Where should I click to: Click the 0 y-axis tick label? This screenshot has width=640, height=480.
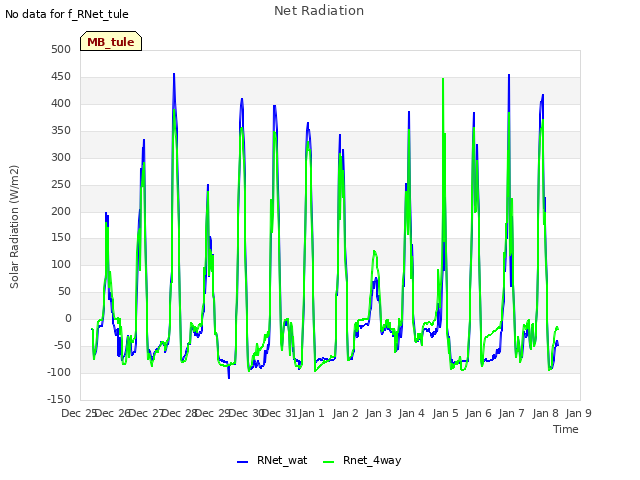(x=68, y=318)
